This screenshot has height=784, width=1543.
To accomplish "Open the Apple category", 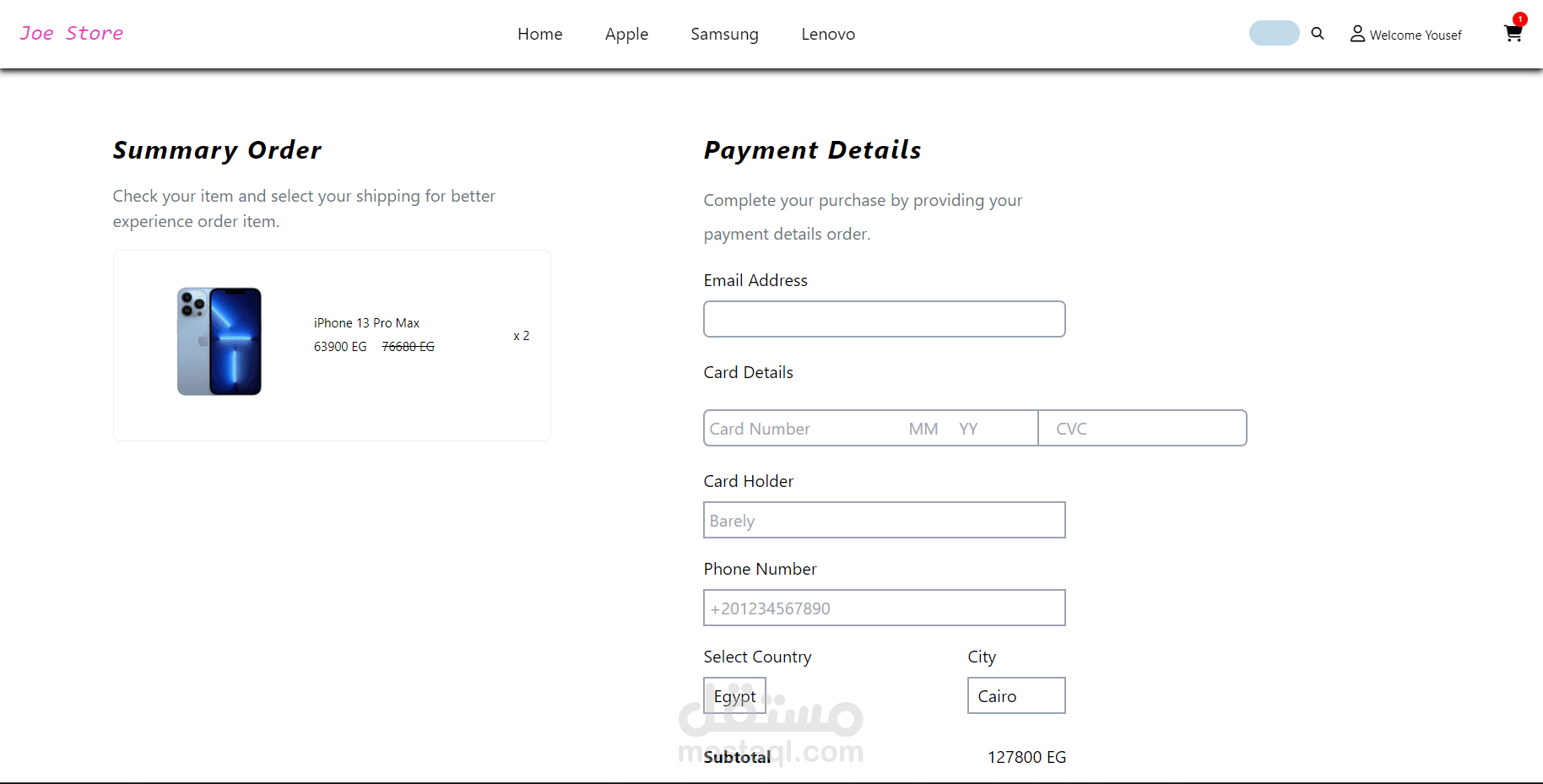I will 626,34.
